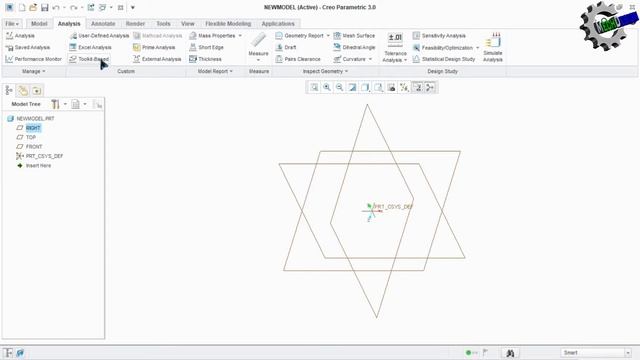Screen dimensions: 640x360
Task: Click the Measure ruler tool
Action: 258,44
